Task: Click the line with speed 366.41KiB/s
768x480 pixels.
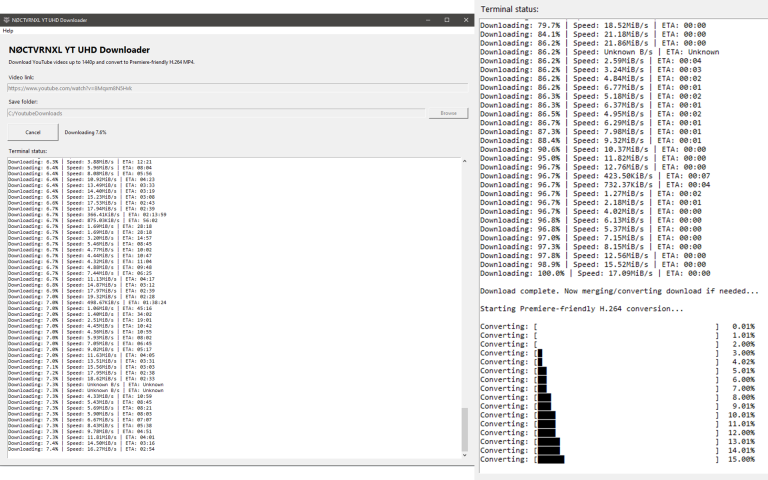Action: pyautogui.click(x=87, y=215)
